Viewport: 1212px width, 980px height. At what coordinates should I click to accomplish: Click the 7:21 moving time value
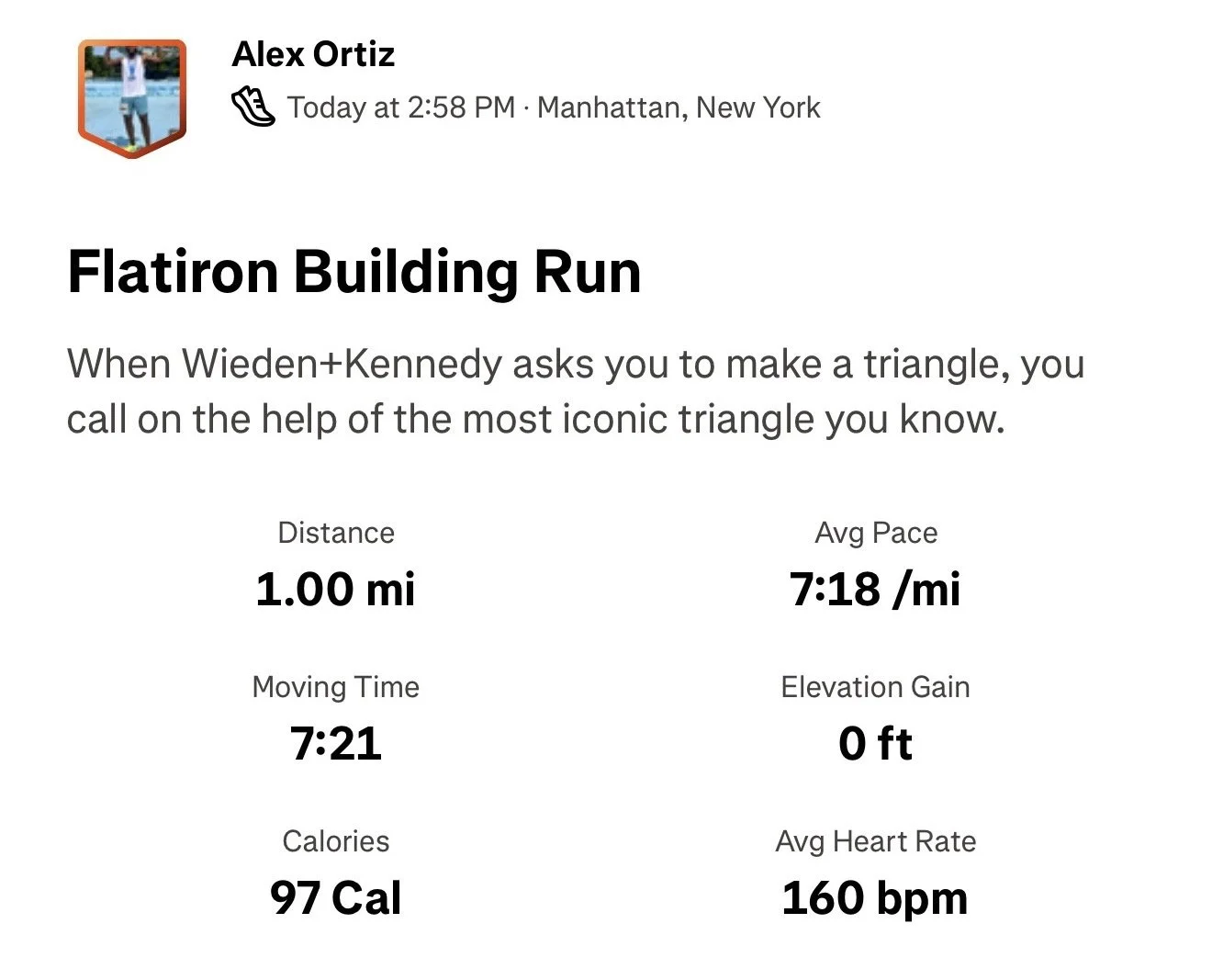point(336,743)
